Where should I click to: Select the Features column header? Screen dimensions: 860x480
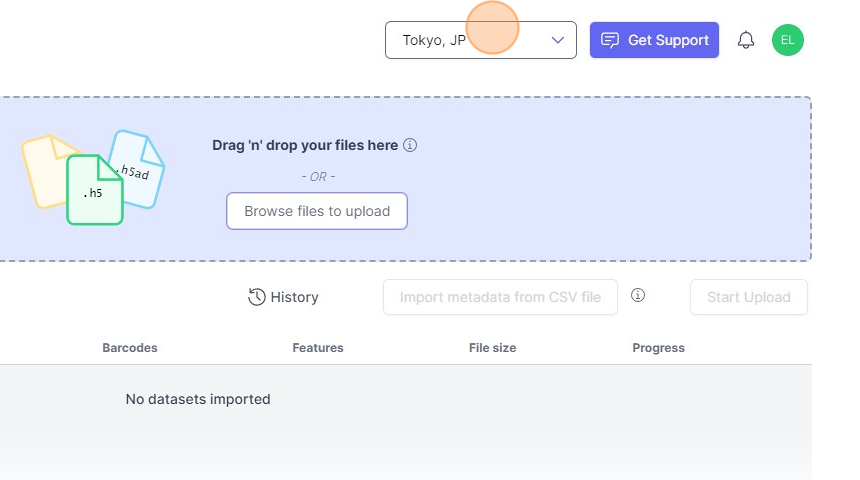pos(318,348)
